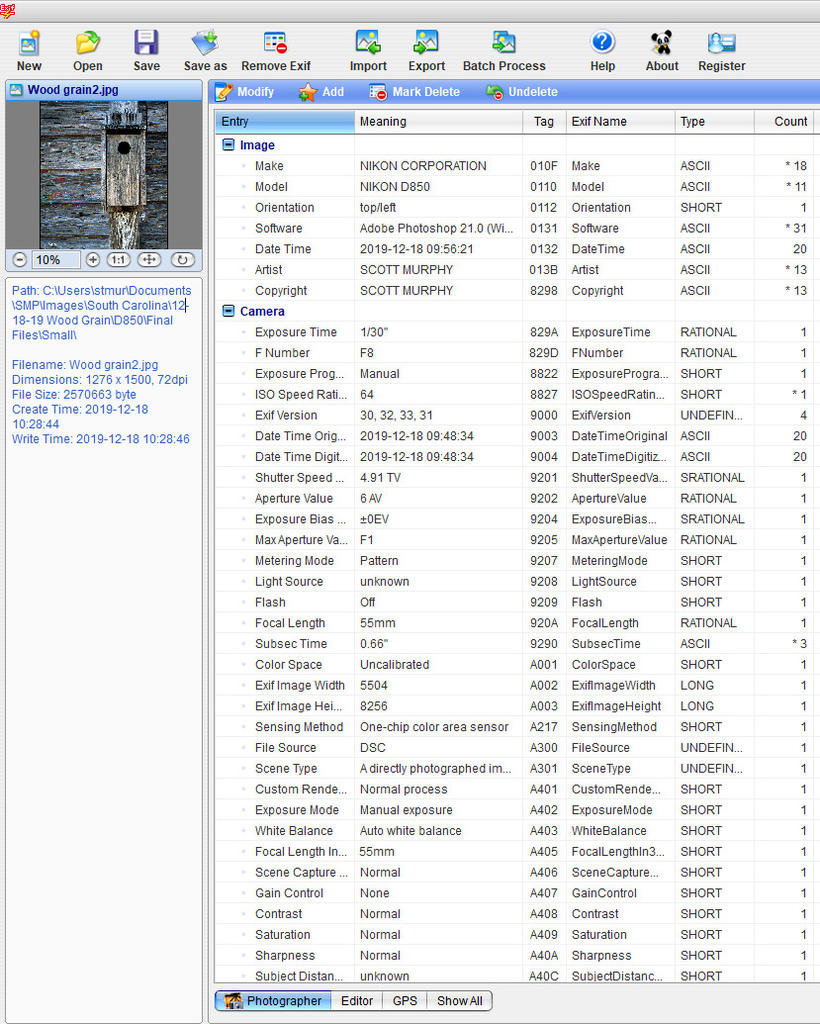This screenshot has height=1024, width=820.
Task: Select the Show All tab
Action: tap(459, 1000)
